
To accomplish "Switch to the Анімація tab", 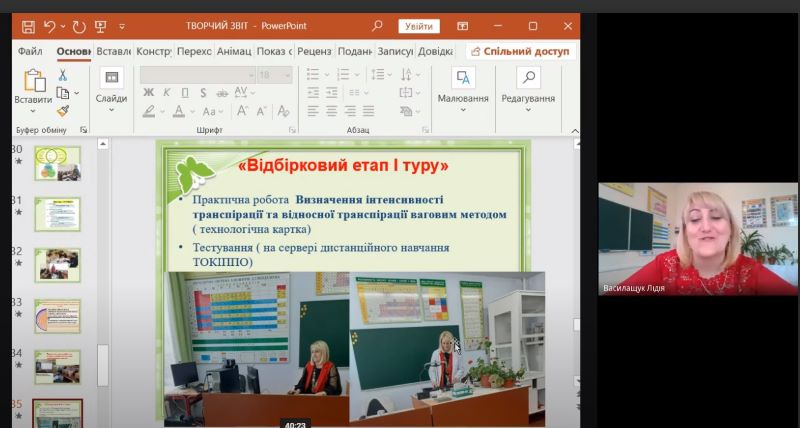I will click(234, 52).
